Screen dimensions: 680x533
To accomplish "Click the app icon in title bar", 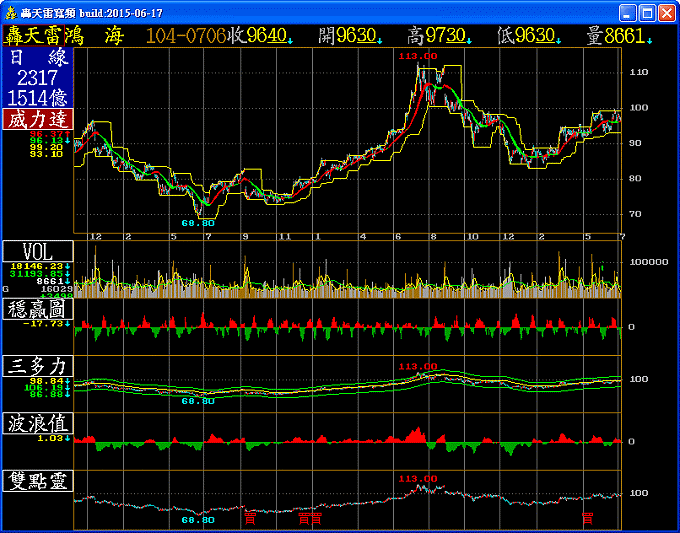I will coord(10,12).
